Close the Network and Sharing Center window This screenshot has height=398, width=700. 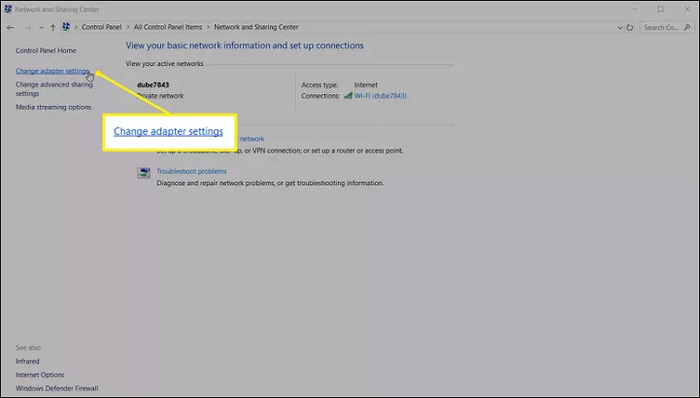point(687,9)
